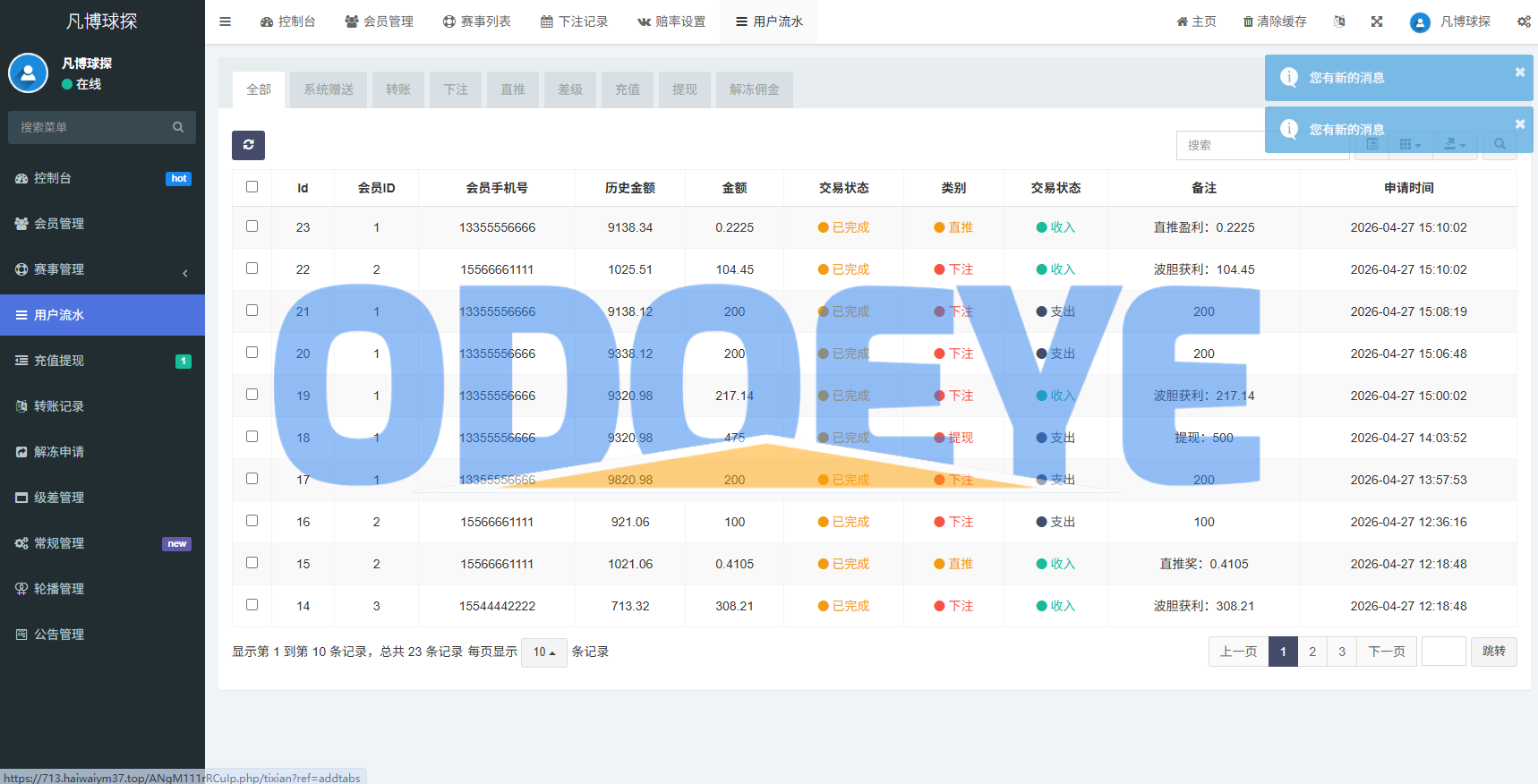Screen dimensions: 1538x784
Task: Click the refresh button above the table
Action: pyautogui.click(x=248, y=145)
